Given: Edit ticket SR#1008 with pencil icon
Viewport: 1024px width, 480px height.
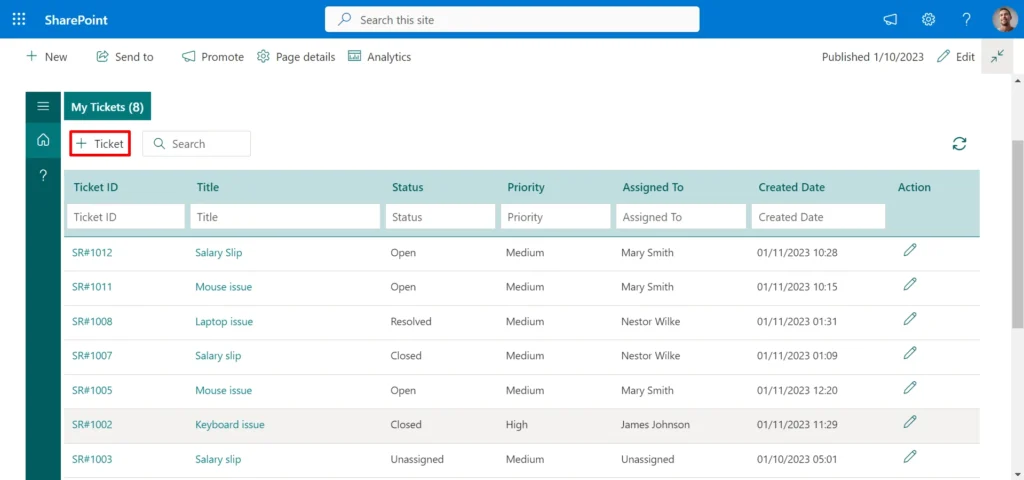Looking at the screenshot, I should (x=910, y=319).
